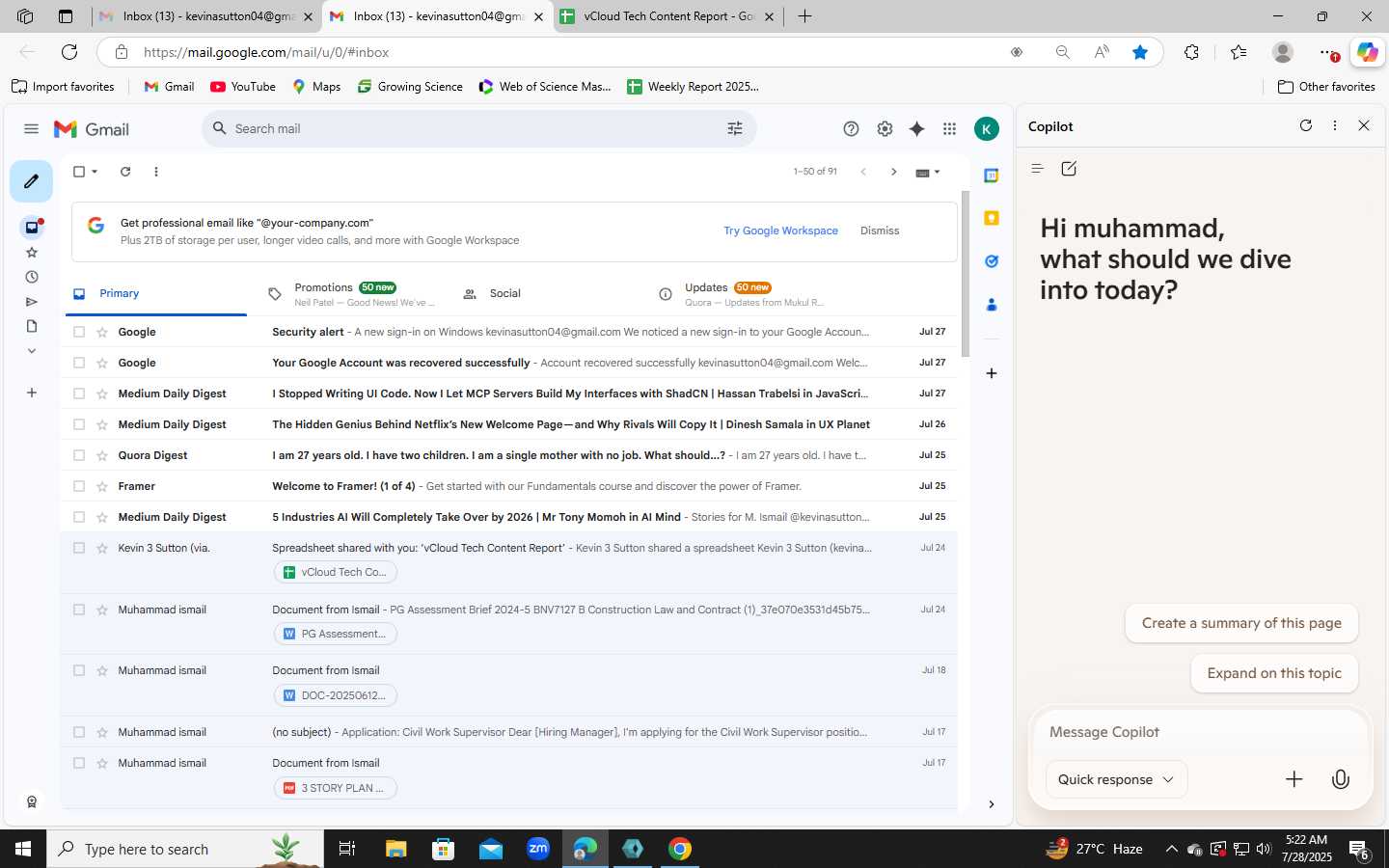The height and width of the screenshot is (868, 1389).
Task: Select the Google Security alert email checkbox
Action: pos(79,332)
